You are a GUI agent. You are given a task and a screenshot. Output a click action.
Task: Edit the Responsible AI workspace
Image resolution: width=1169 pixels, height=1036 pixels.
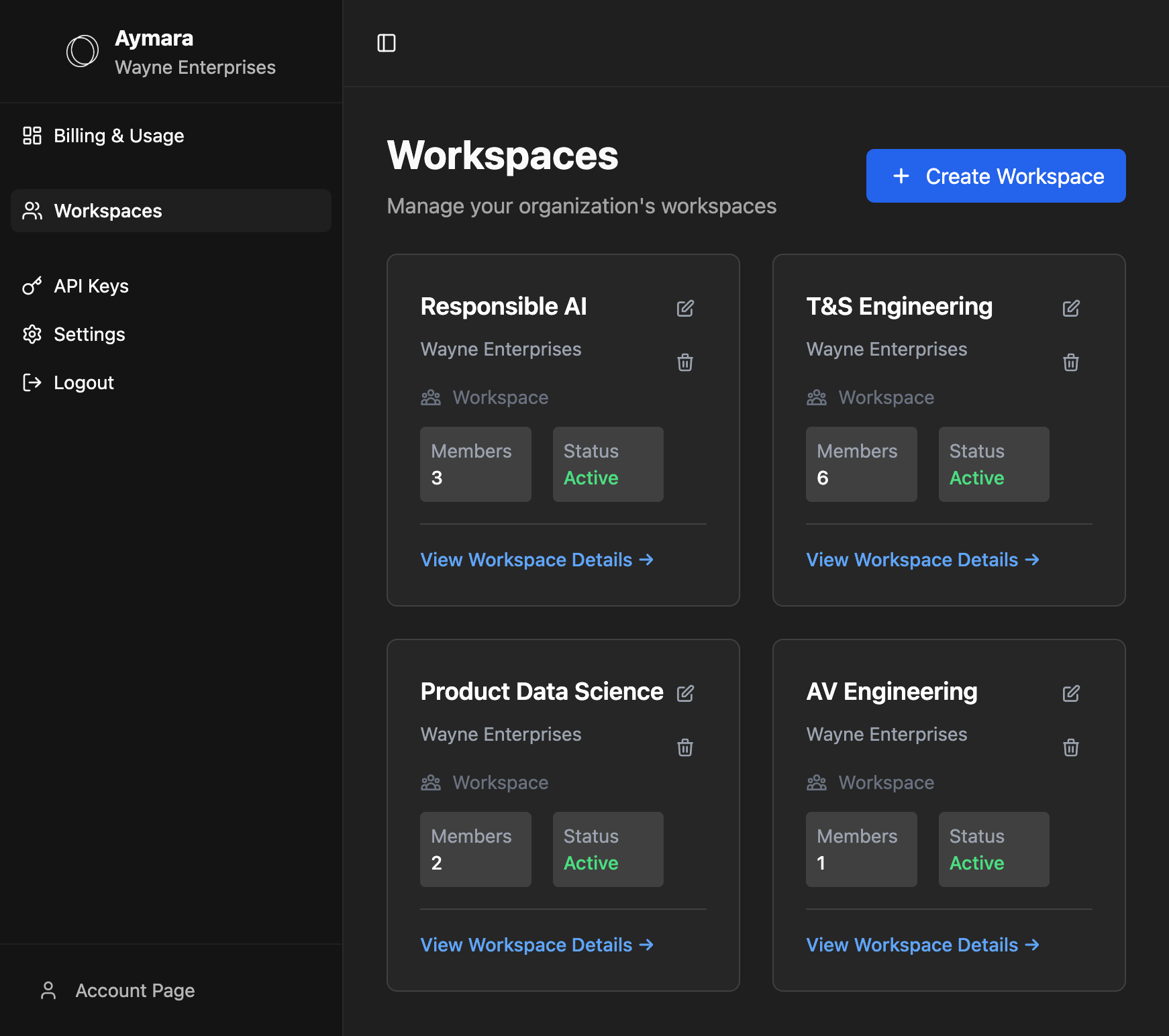(x=685, y=308)
